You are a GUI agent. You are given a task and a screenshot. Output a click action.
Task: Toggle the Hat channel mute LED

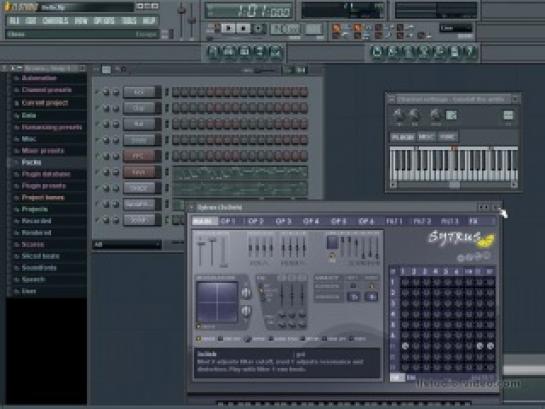tap(97, 124)
